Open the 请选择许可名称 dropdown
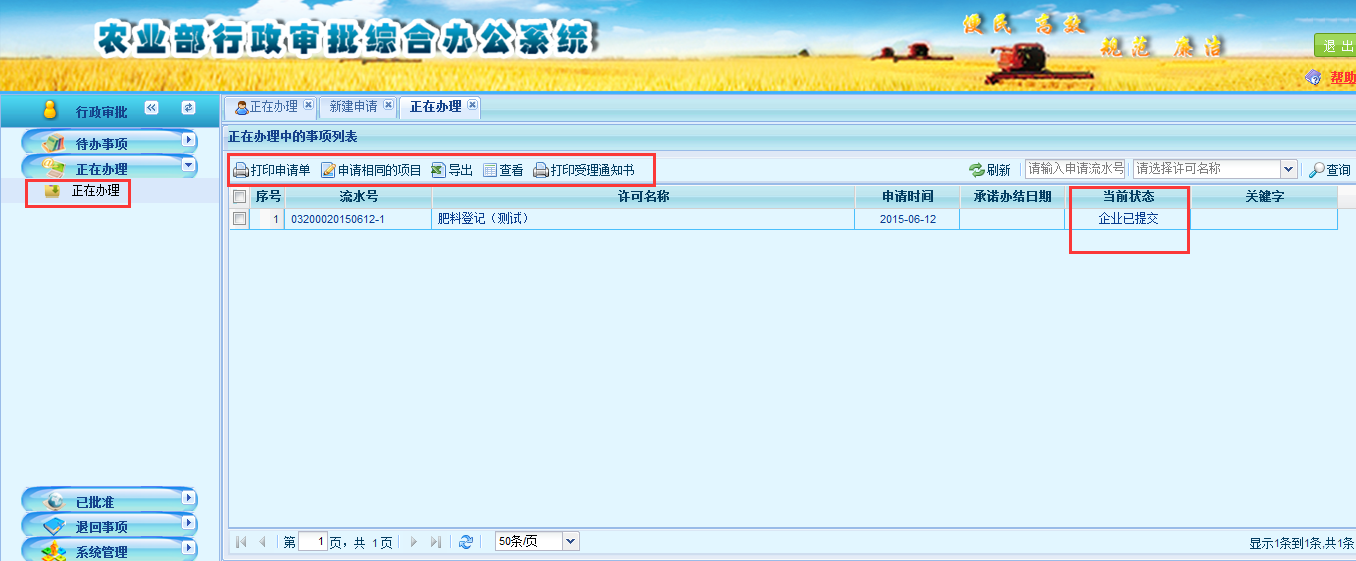The width and height of the screenshot is (1356, 561). (x=1288, y=169)
